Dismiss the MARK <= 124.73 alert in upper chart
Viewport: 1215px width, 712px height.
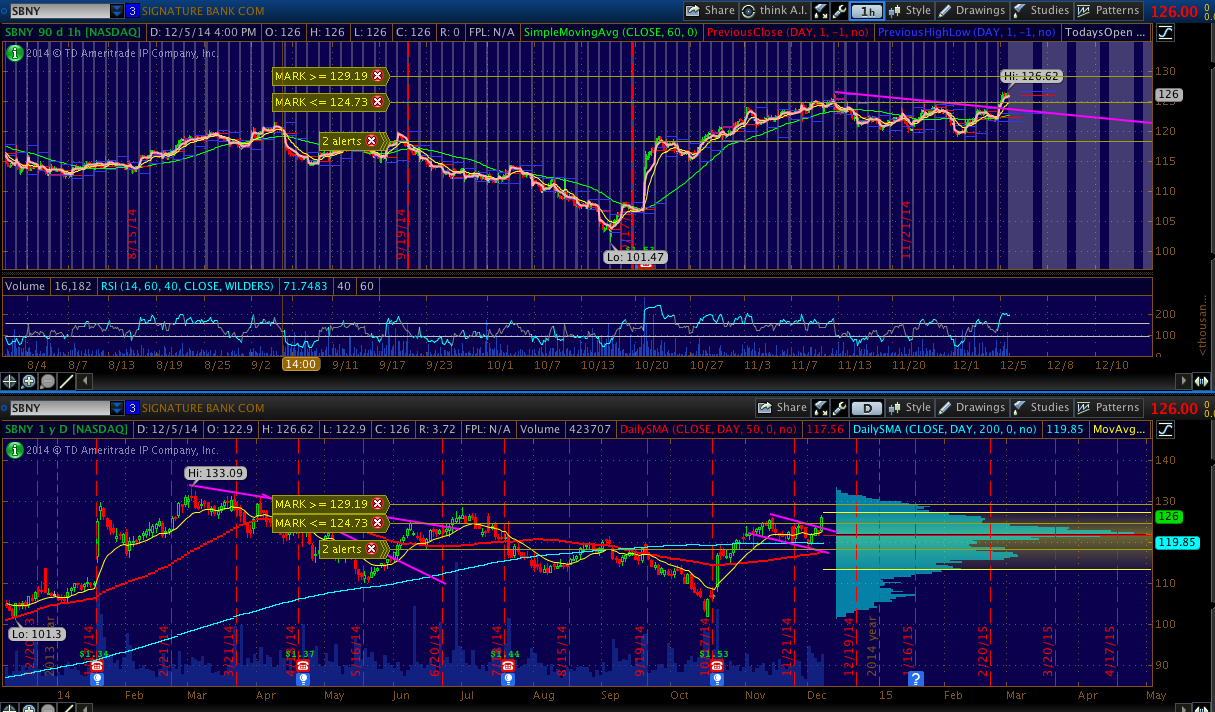click(x=377, y=102)
